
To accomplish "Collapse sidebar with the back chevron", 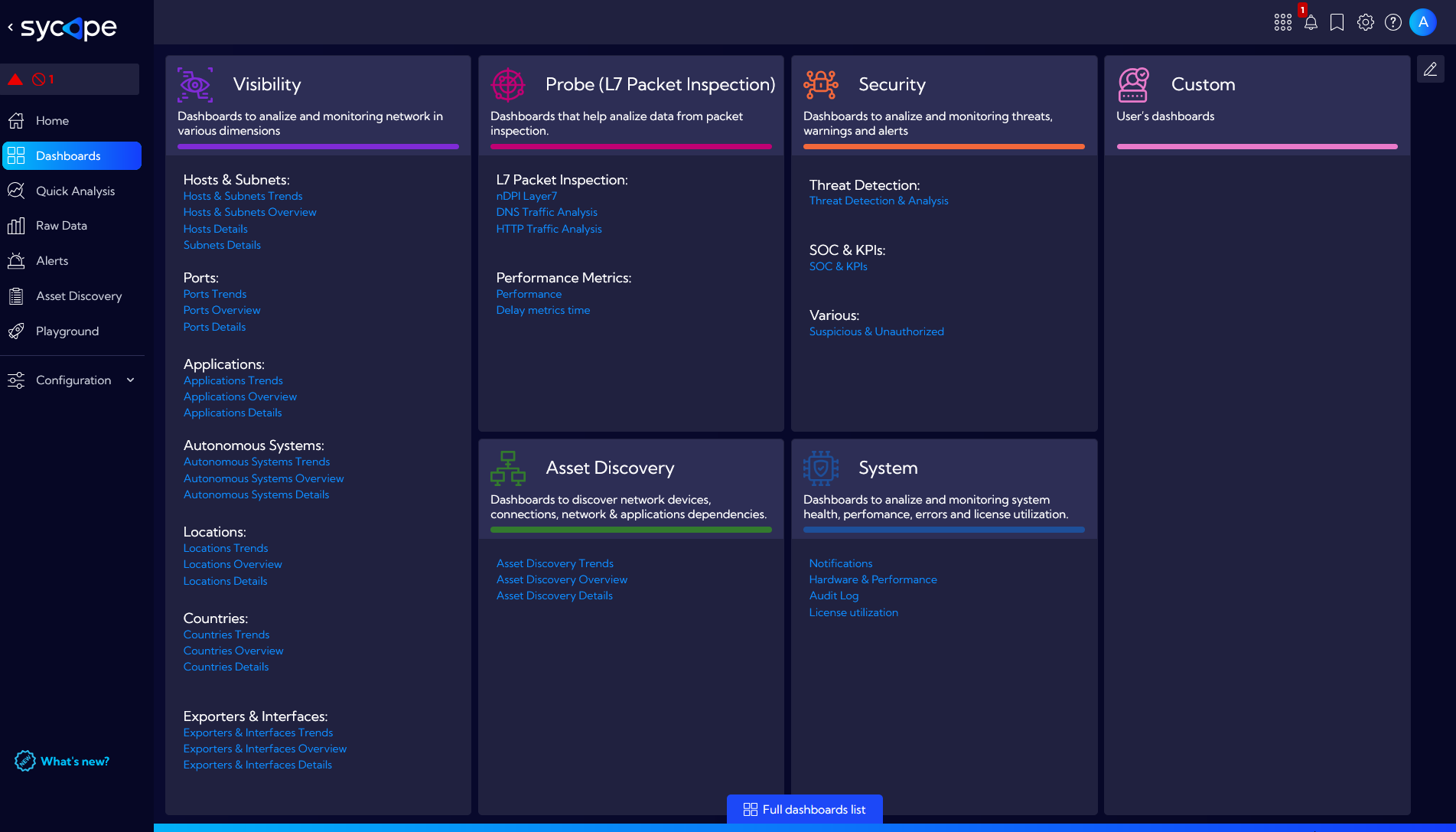I will point(11,28).
